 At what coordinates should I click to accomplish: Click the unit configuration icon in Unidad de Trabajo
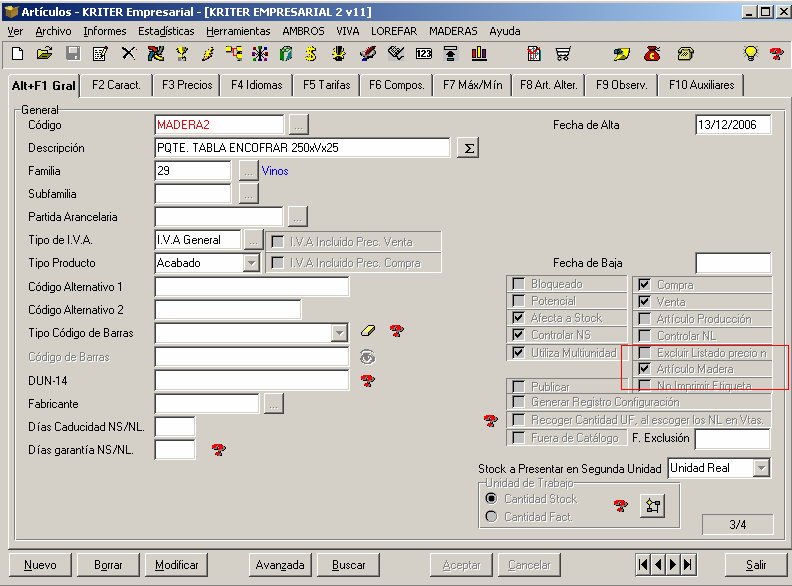(x=652, y=505)
